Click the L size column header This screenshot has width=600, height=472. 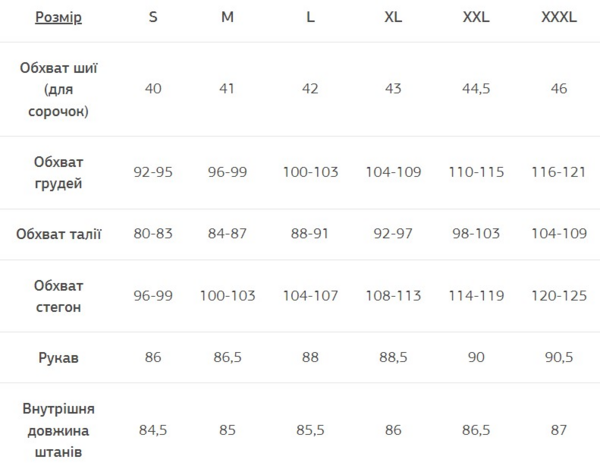coord(311,18)
